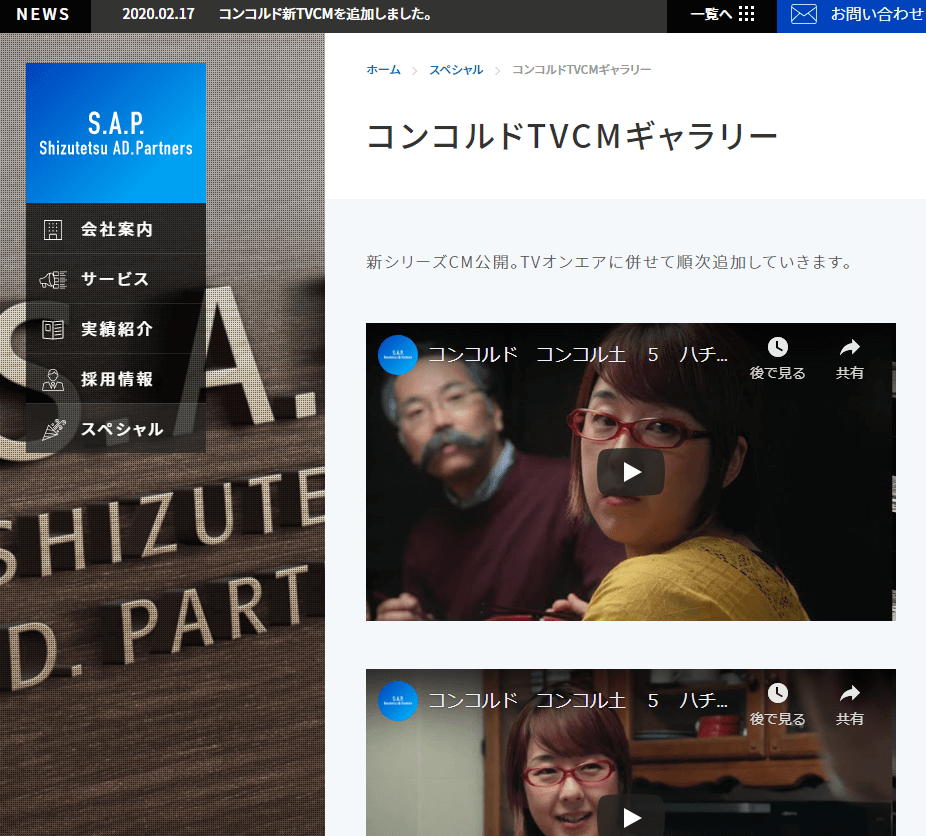Click the 一覧へ news list link
The height and width of the screenshot is (836, 926).
point(722,14)
